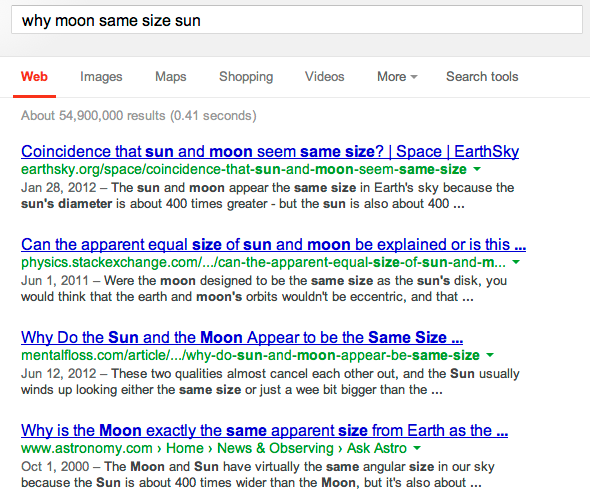Expand the More dropdown menu
Viewport: 590px width, 500px height.
click(x=397, y=76)
